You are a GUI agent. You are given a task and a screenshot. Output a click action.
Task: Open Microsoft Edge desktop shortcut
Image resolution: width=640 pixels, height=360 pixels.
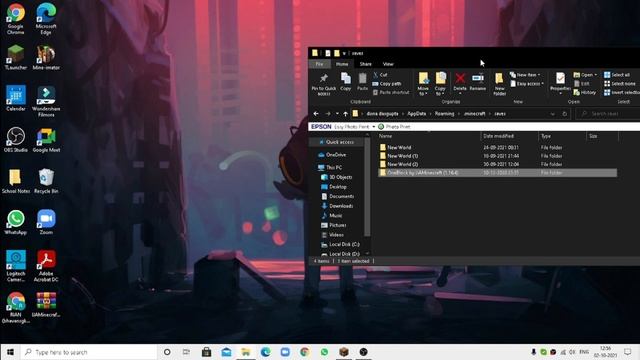(46, 19)
